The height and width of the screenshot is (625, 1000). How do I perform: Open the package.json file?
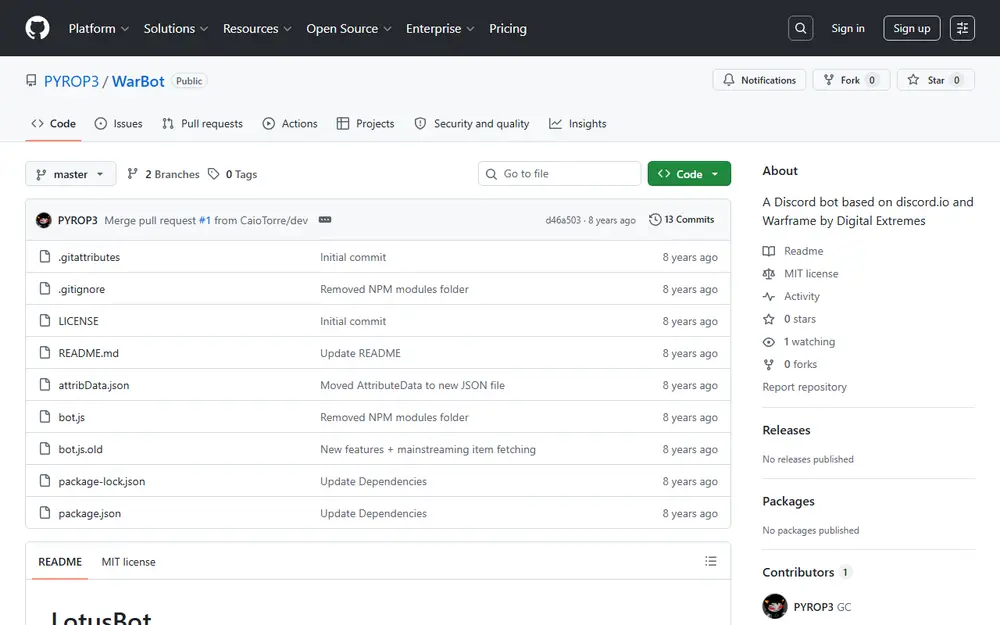click(89, 513)
